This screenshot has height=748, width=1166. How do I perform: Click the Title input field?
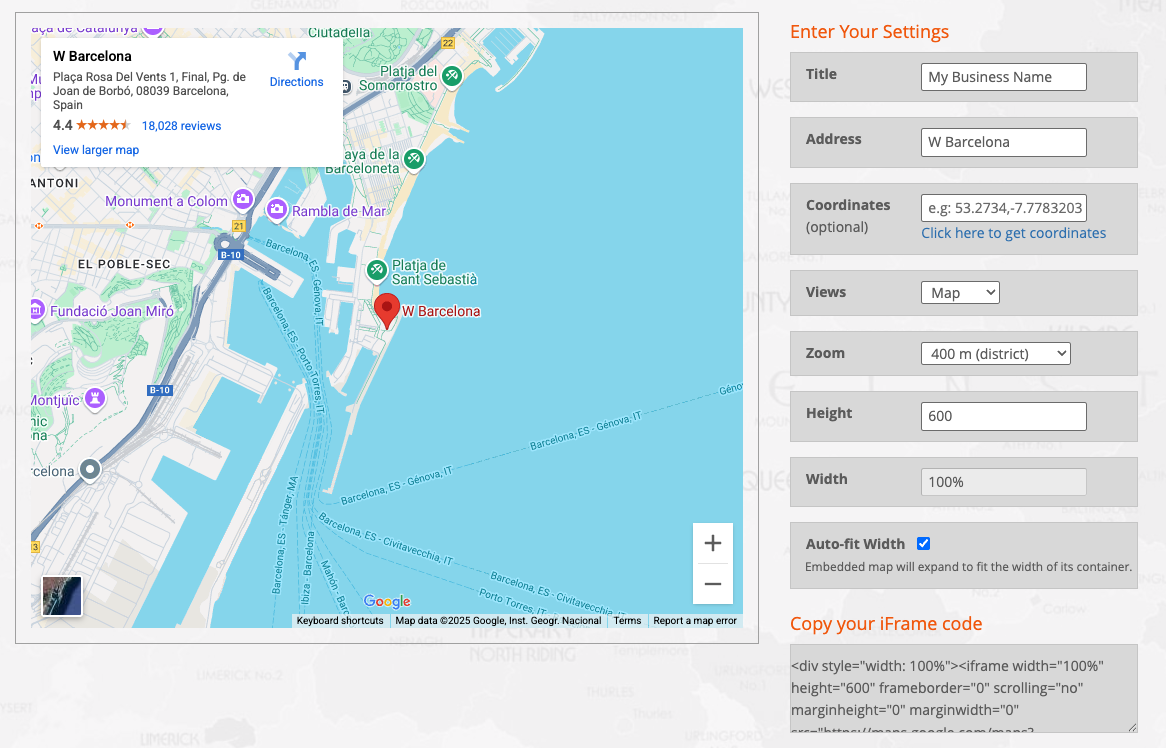tap(1003, 77)
